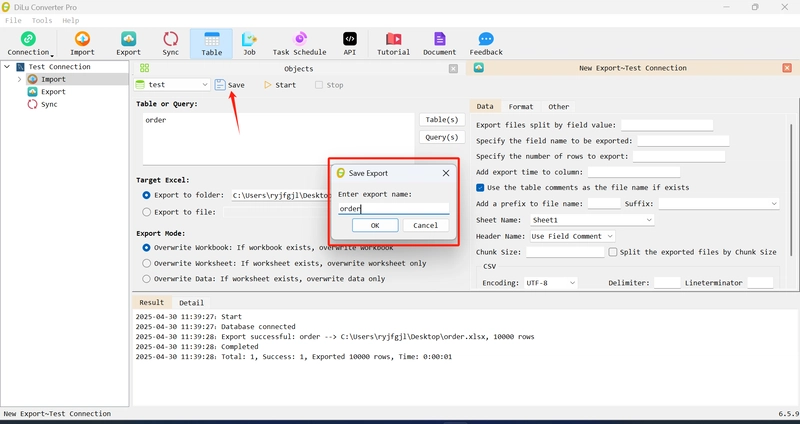Open the Tools menu
The width and height of the screenshot is (800, 424).
(x=42, y=20)
